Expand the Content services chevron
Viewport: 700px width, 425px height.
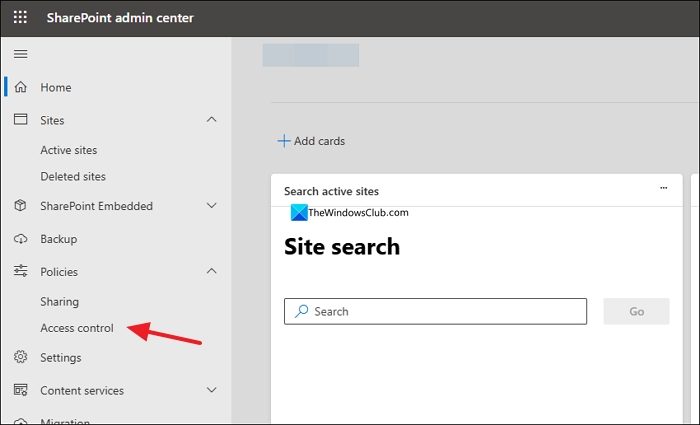(x=212, y=390)
